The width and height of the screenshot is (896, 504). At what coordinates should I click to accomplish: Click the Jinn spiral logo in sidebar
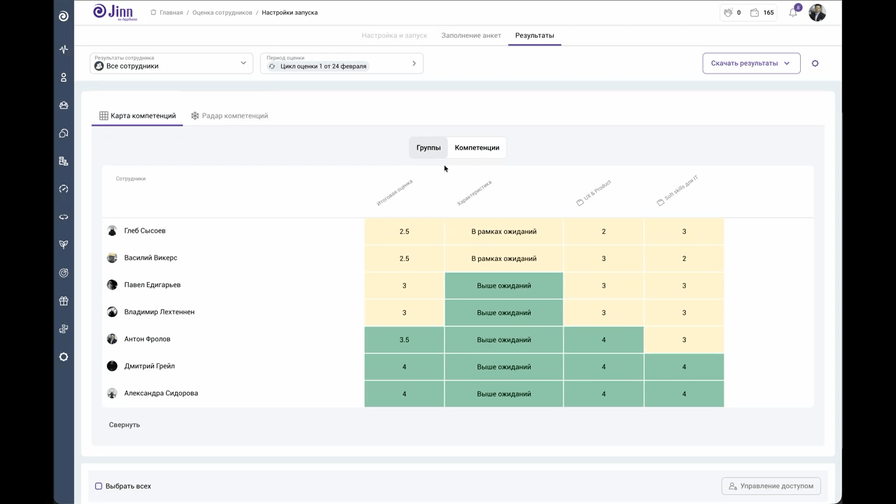63,16
